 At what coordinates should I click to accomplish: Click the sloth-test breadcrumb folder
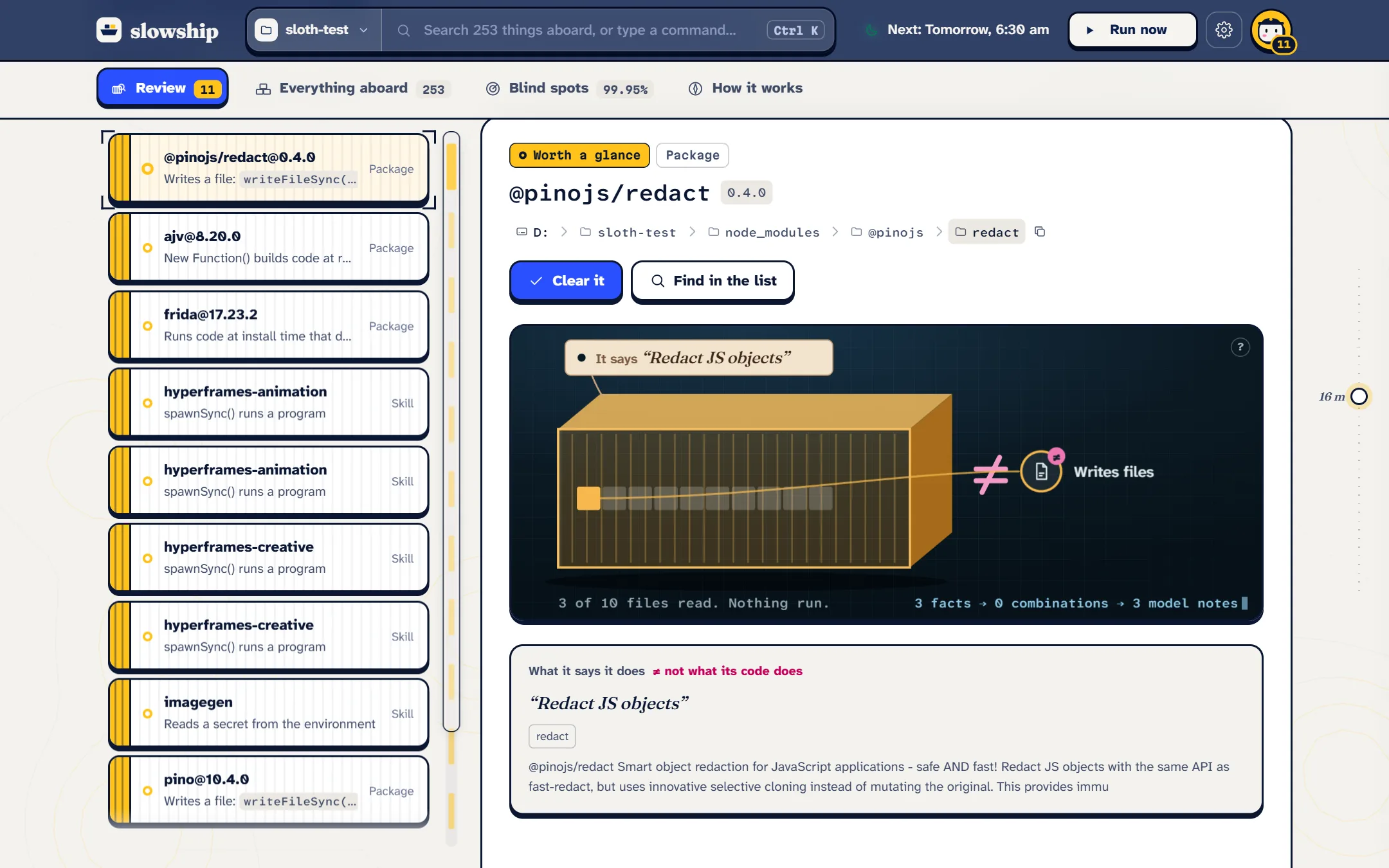tap(628, 232)
